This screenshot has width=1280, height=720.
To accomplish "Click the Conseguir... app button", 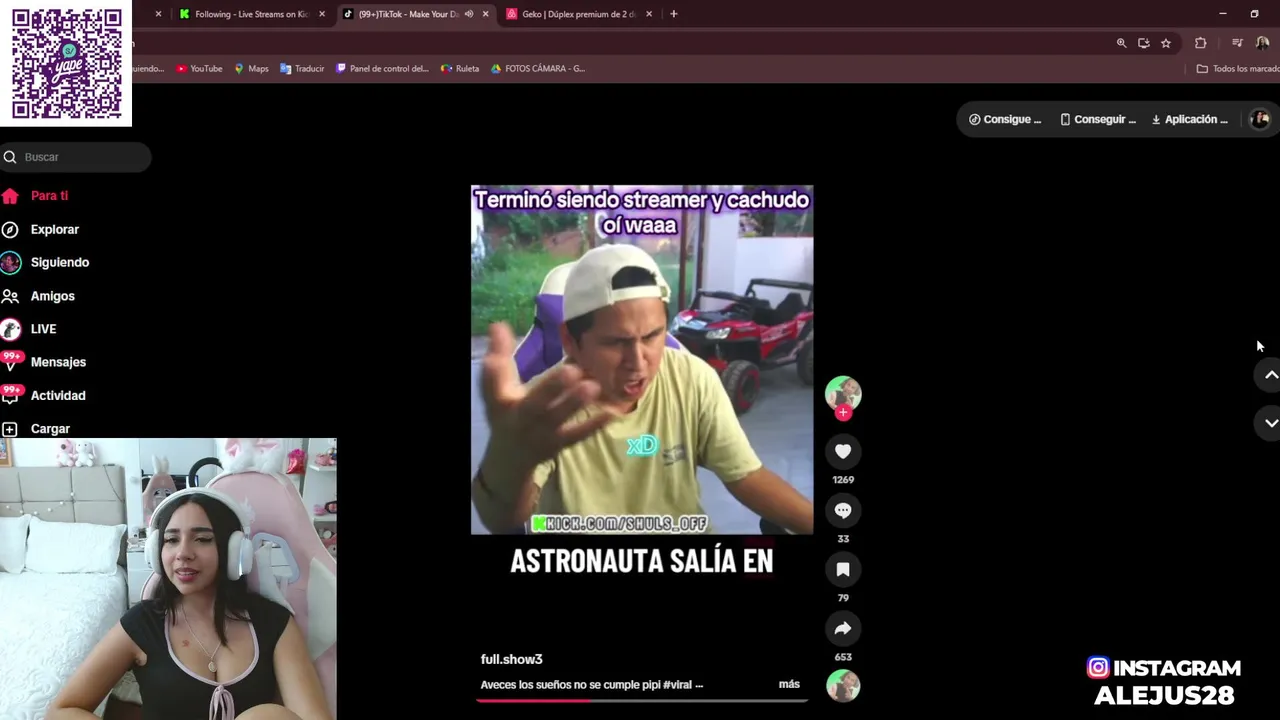I will coord(1098,119).
